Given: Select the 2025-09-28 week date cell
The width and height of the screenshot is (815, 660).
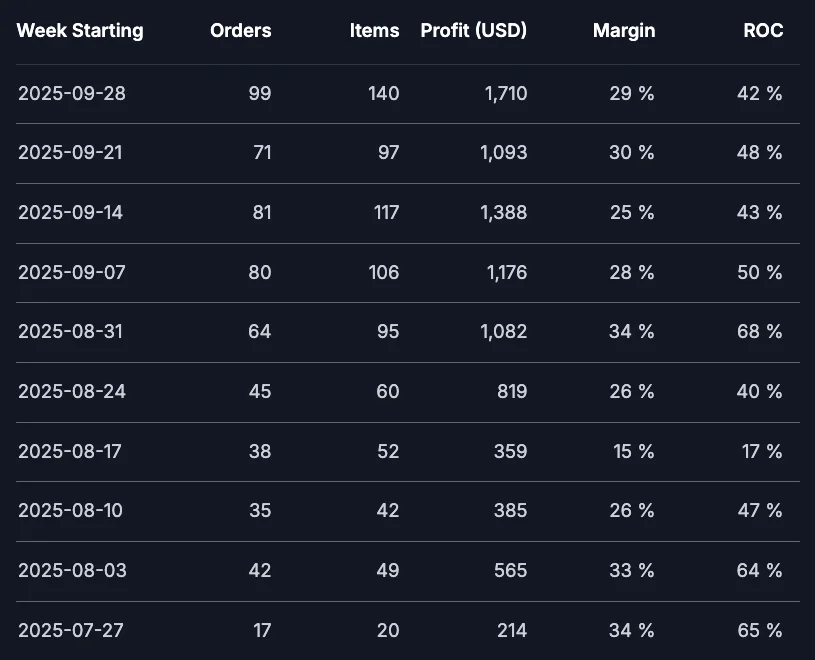Looking at the screenshot, I should (x=72, y=93).
